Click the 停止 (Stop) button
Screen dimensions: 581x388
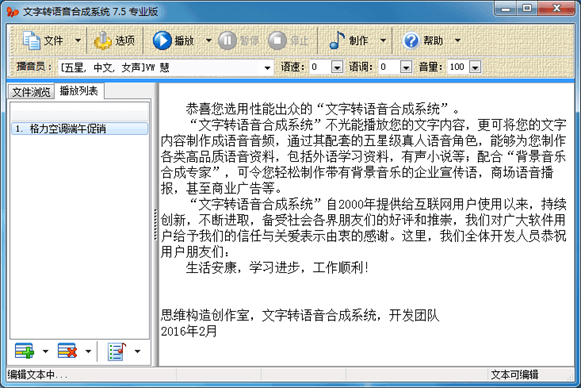click(277, 40)
